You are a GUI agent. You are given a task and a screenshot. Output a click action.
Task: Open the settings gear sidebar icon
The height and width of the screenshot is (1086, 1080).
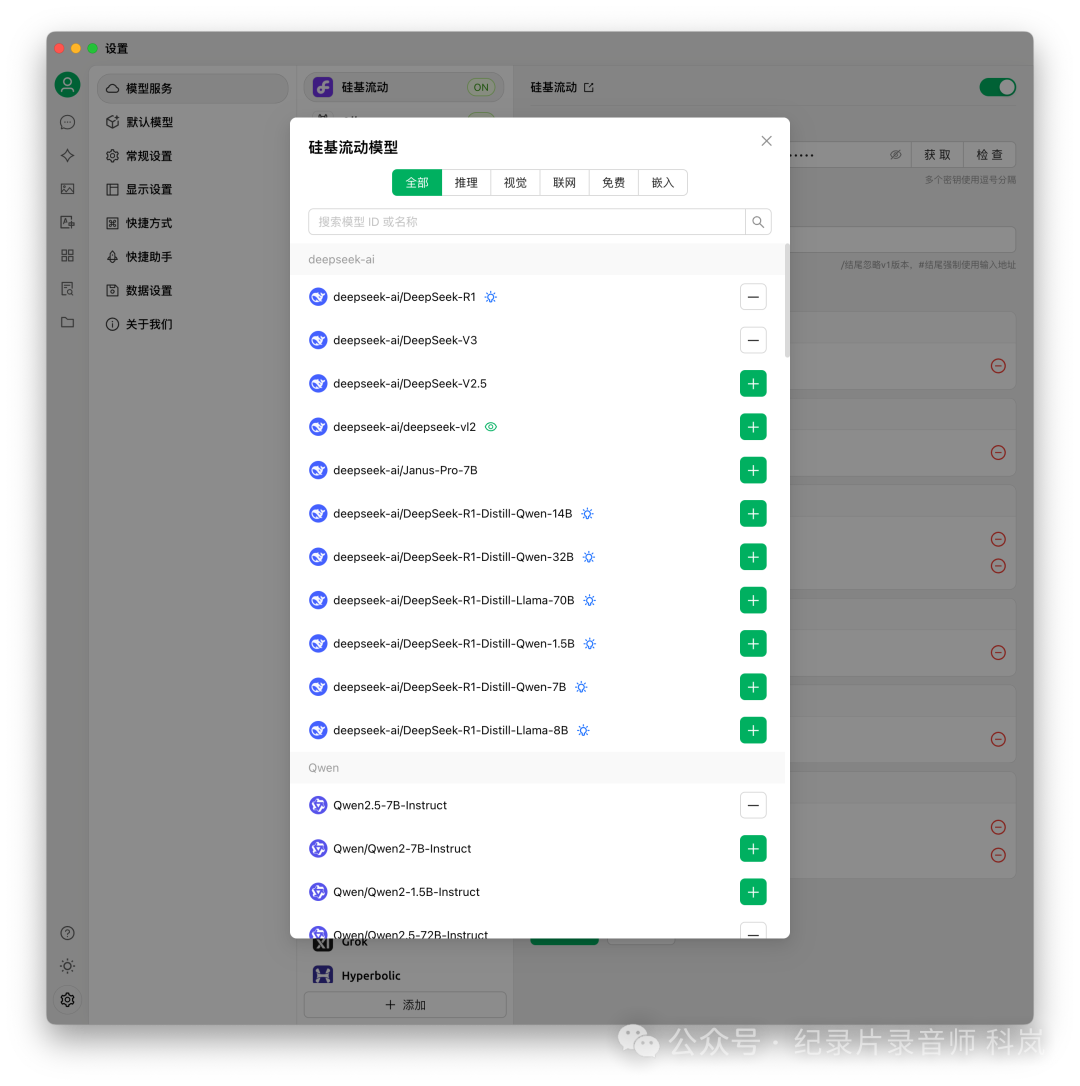tap(67, 999)
